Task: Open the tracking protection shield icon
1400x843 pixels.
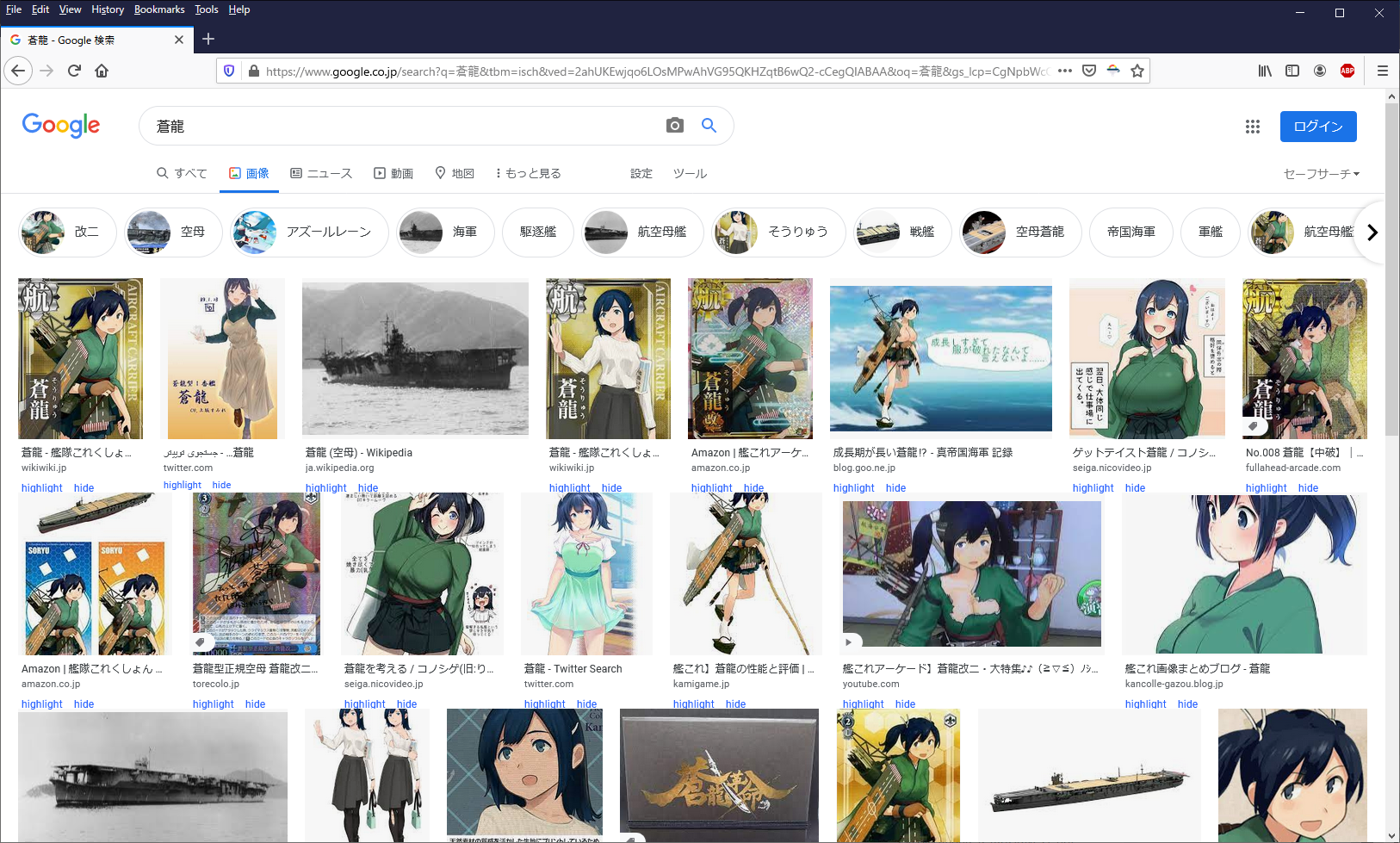Action: tap(229, 71)
